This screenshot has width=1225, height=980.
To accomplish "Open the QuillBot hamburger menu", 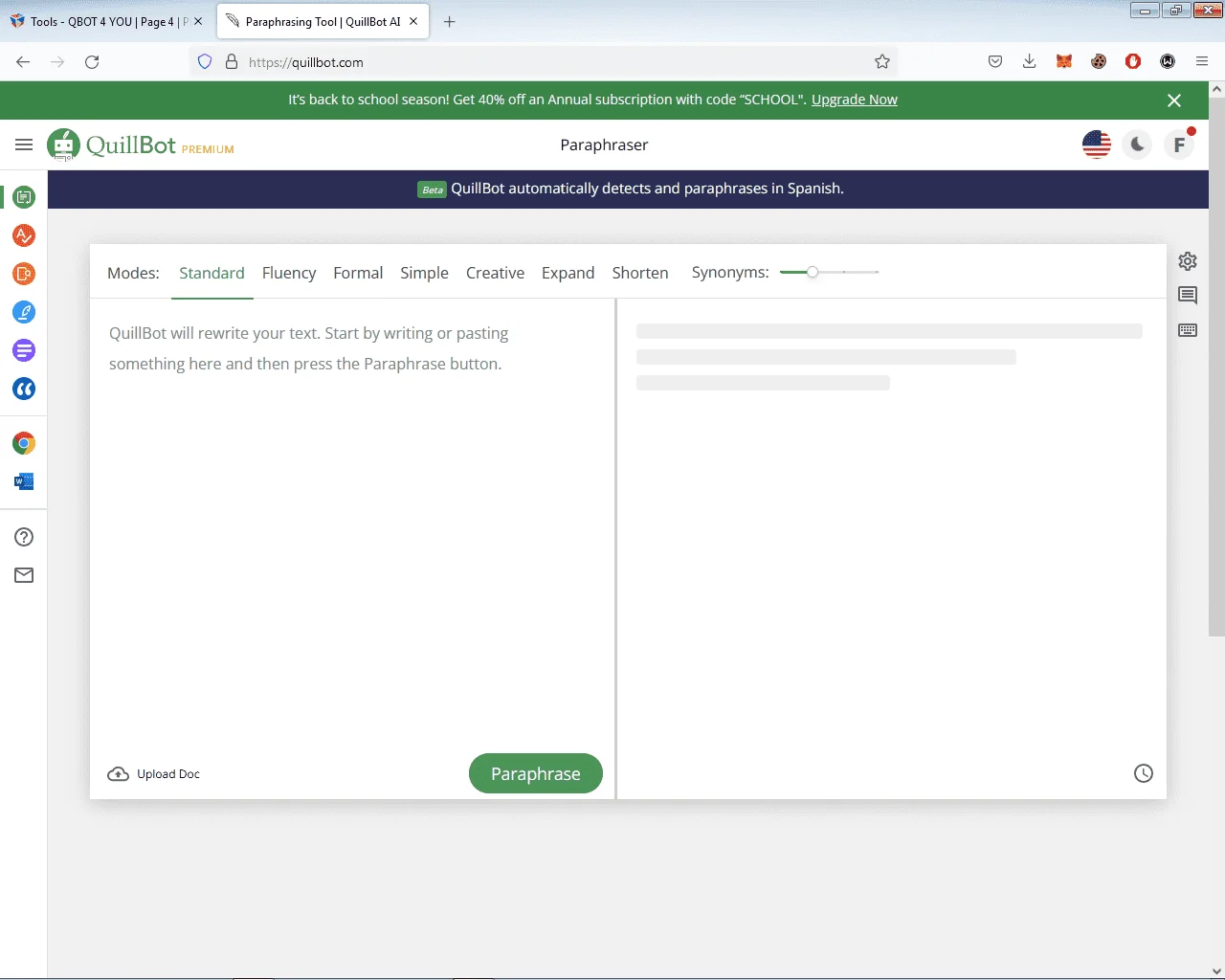I will pyautogui.click(x=24, y=145).
